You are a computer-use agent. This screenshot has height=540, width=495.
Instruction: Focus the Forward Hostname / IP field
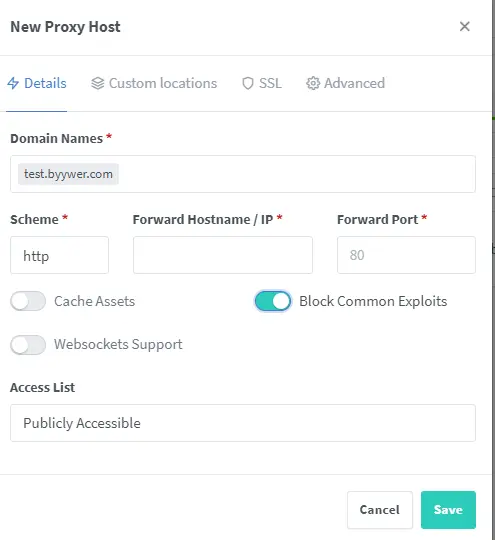coord(223,255)
